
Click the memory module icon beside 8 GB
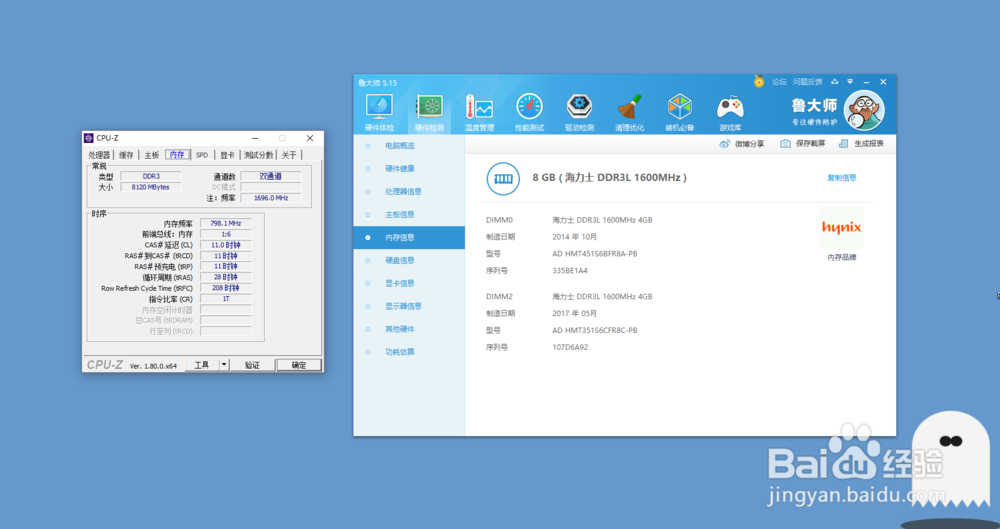click(x=503, y=178)
